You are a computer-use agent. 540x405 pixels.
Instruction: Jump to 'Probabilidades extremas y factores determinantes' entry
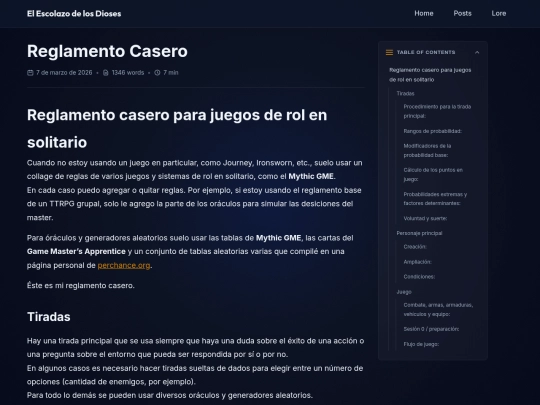pos(435,199)
